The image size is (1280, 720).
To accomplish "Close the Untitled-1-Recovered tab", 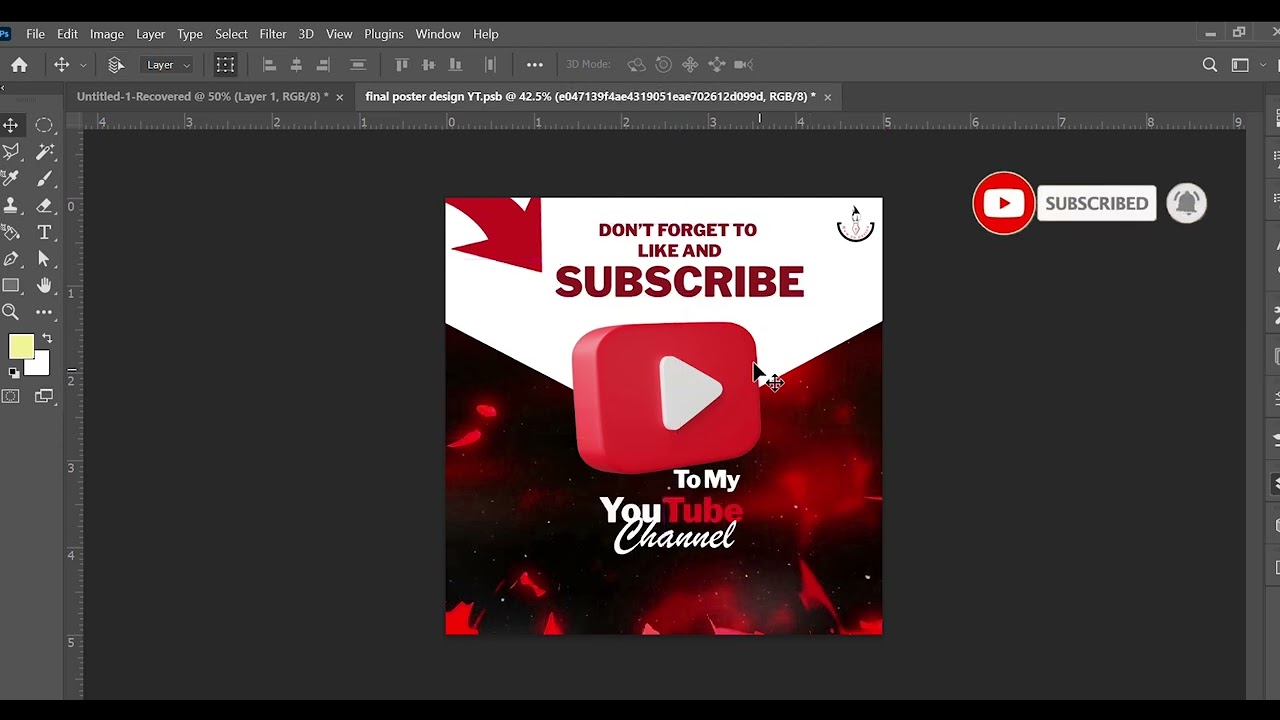I will coord(340,97).
